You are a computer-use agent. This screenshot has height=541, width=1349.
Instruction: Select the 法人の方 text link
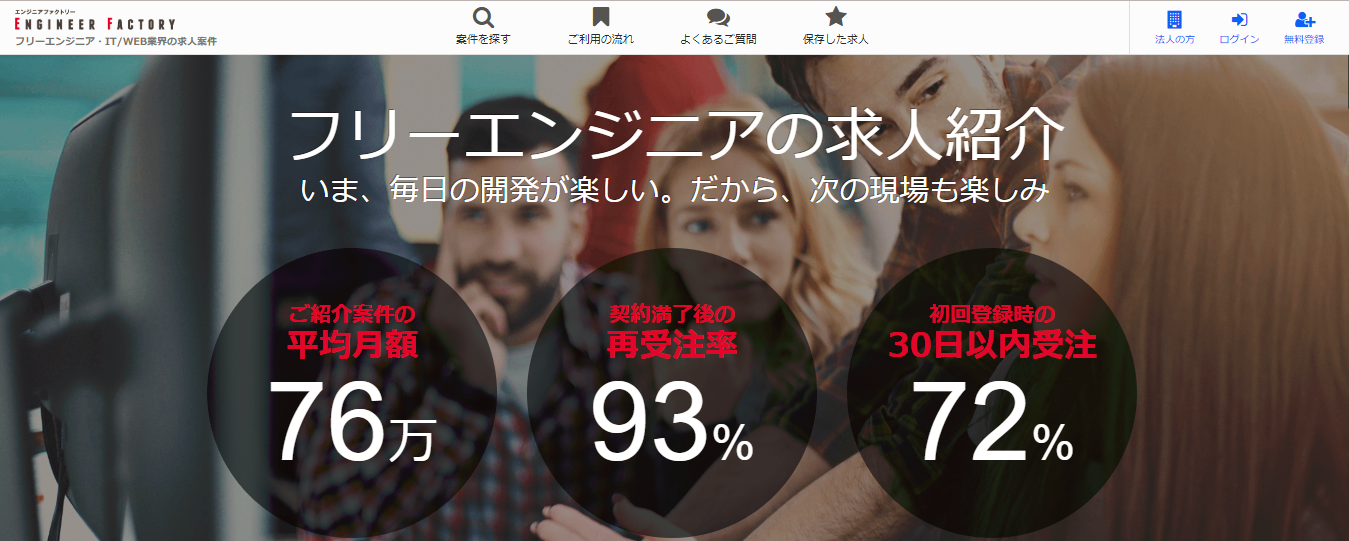click(1174, 39)
